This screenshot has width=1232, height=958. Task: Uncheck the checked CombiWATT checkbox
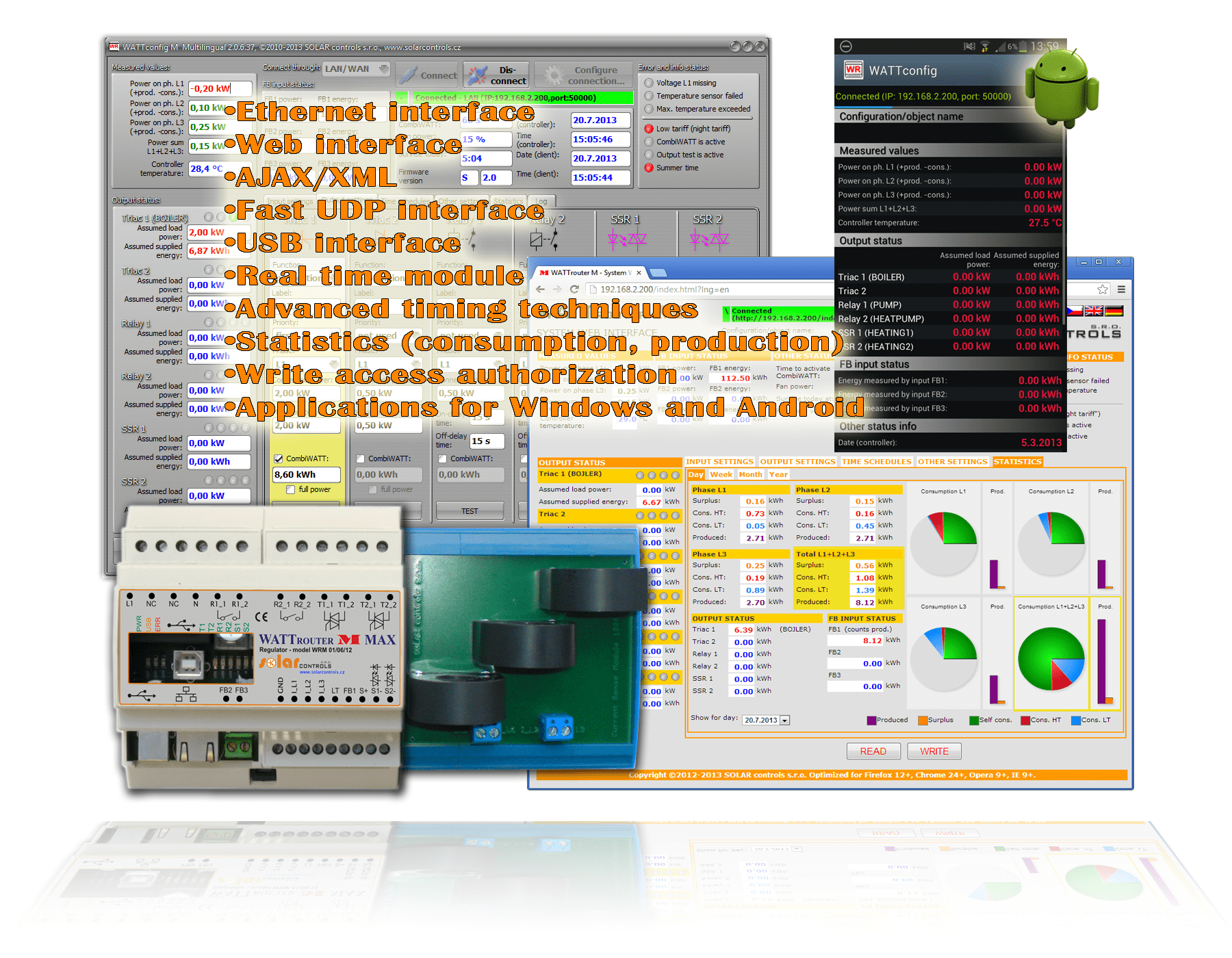pos(279,458)
